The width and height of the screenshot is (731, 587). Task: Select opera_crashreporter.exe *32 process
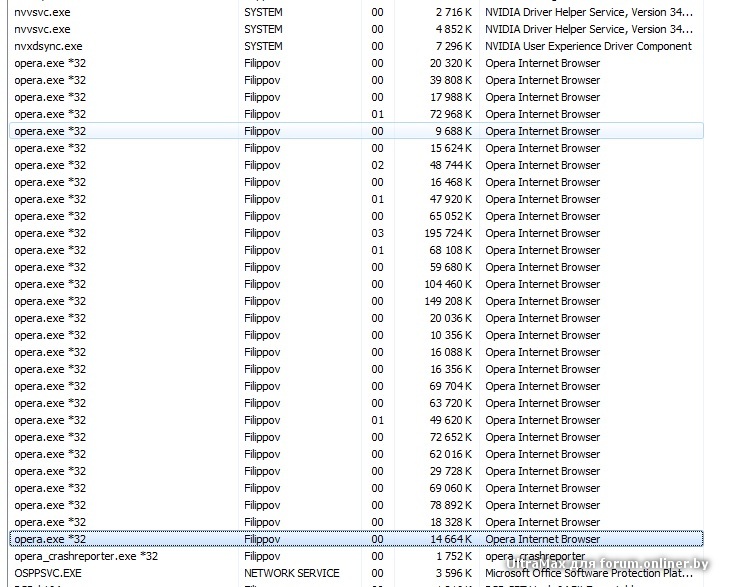(356, 557)
